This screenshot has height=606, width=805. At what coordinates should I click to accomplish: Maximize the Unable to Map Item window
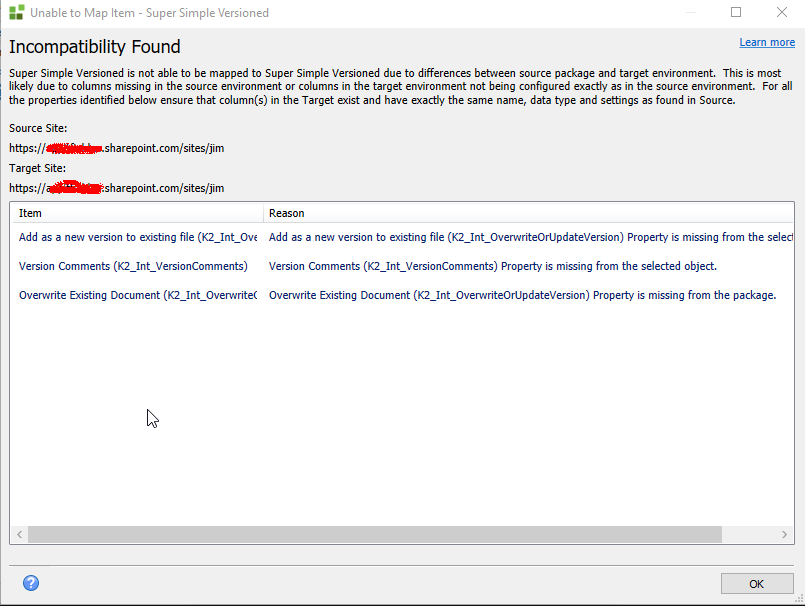pyautogui.click(x=736, y=12)
